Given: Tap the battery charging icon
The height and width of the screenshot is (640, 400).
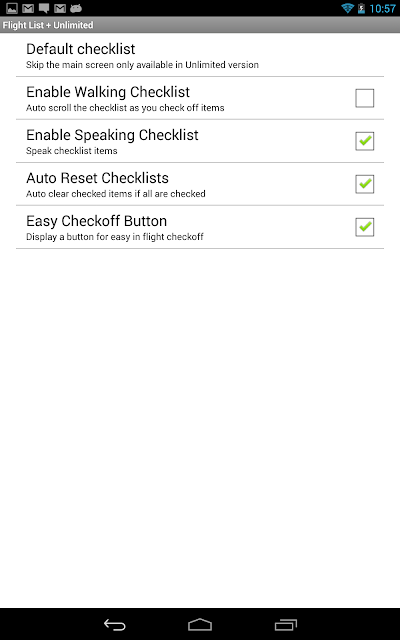Looking at the screenshot, I should [361, 8].
